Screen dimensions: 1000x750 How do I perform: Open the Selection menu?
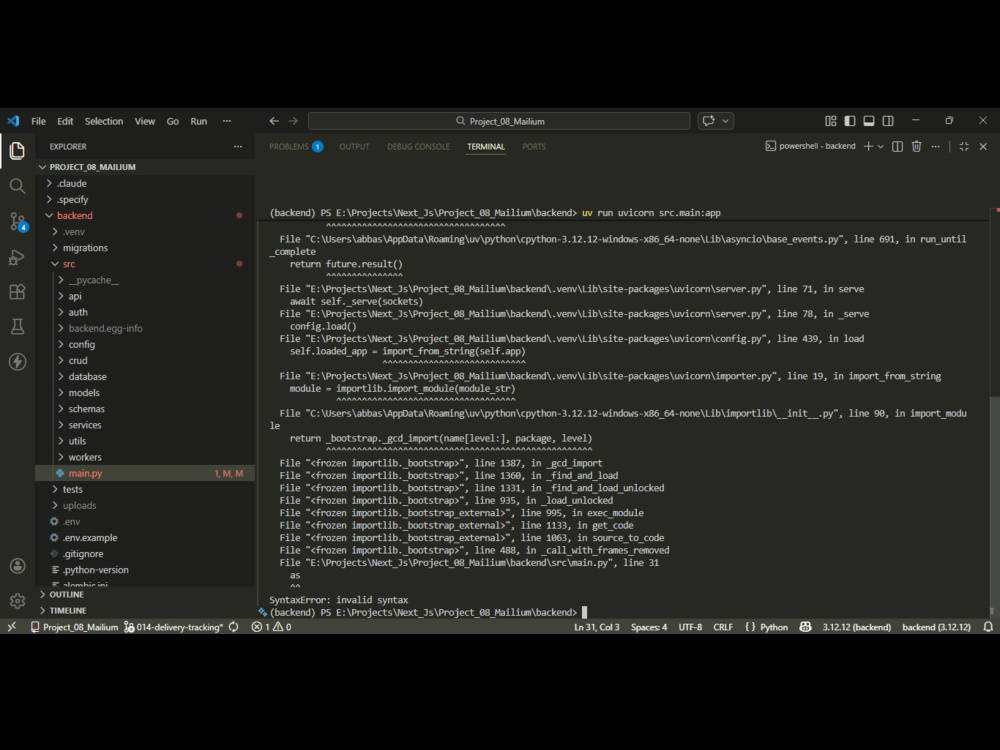coord(104,121)
